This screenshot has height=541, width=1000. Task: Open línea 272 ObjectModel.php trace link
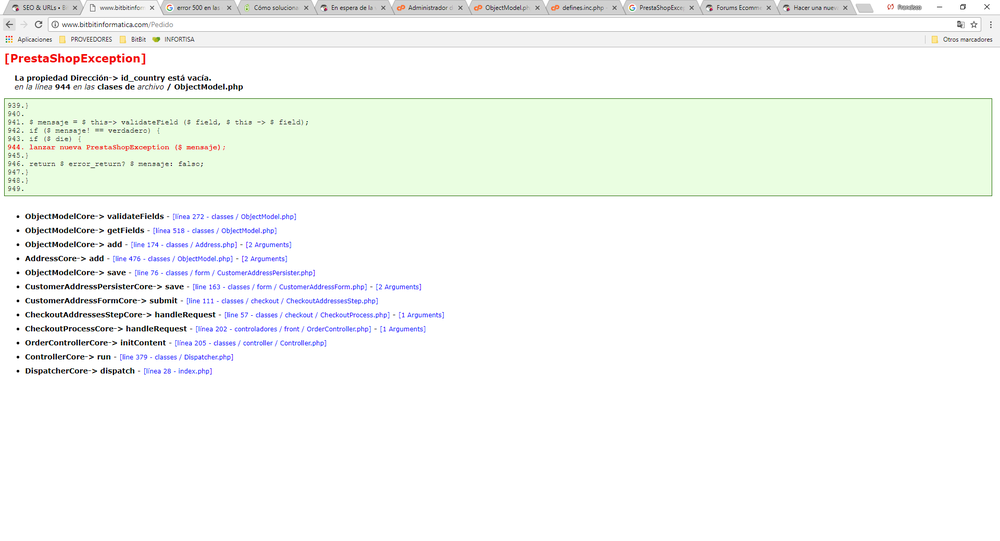pyautogui.click(x=234, y=217)
